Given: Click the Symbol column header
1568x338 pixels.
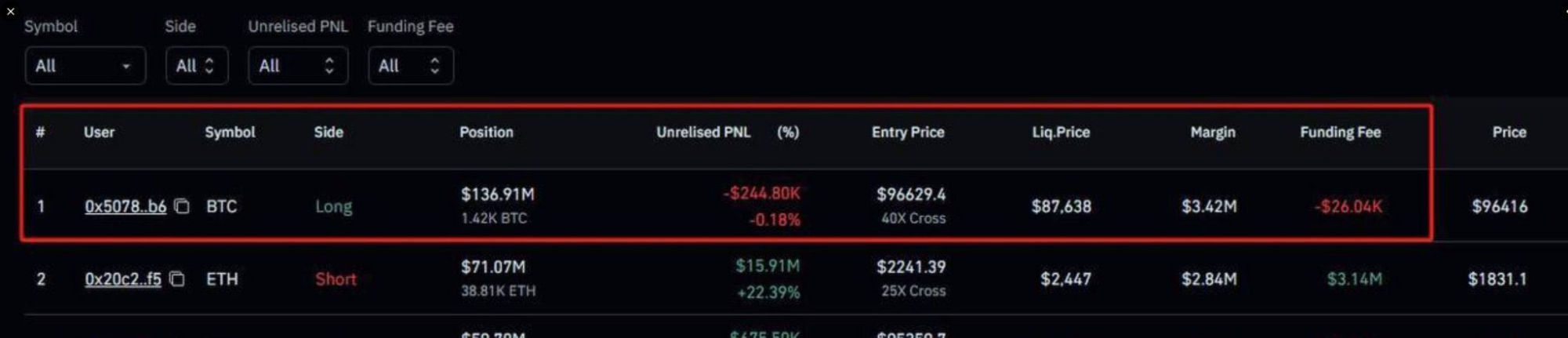Looking at the screenshot, I should click(230, 133).
